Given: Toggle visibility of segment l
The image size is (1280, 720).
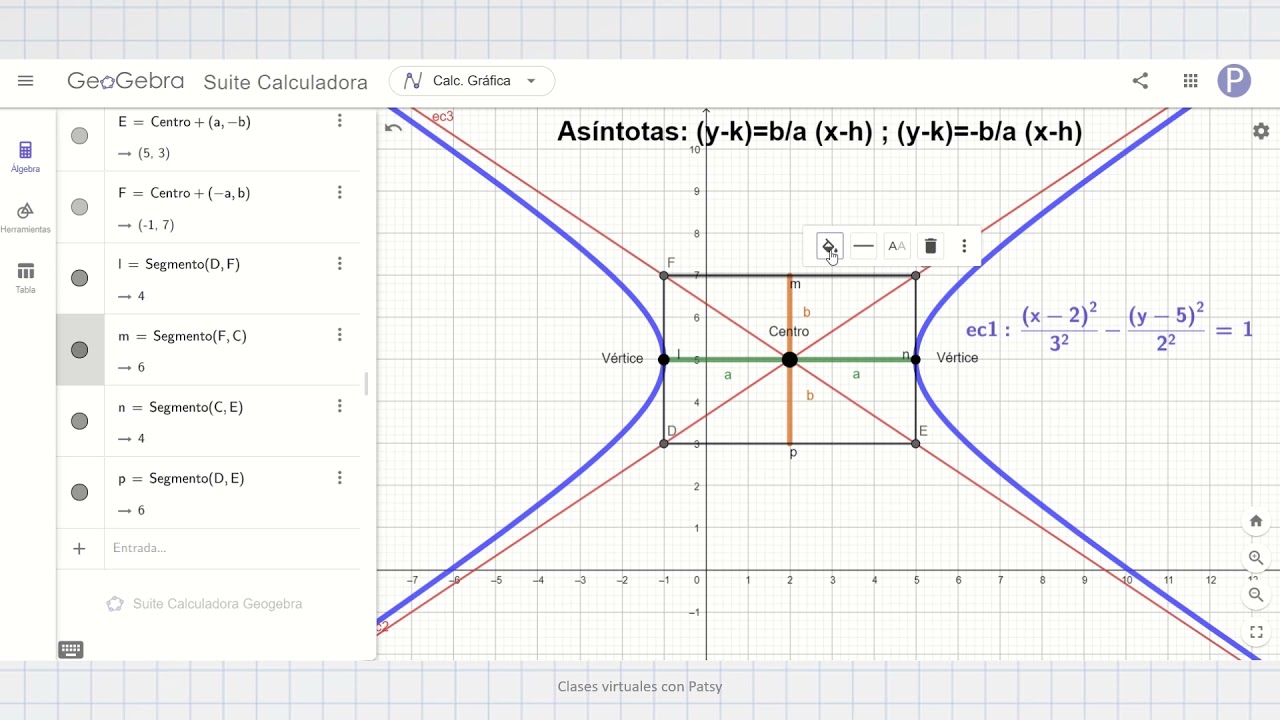Looking at the screenshot, I should pyautogui.click(x=80, y=278).
